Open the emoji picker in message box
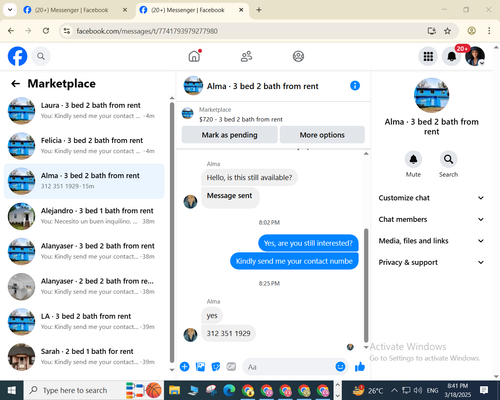Image resolution: width=500 pixels, height=400 pixels. (x=340, y=367)
